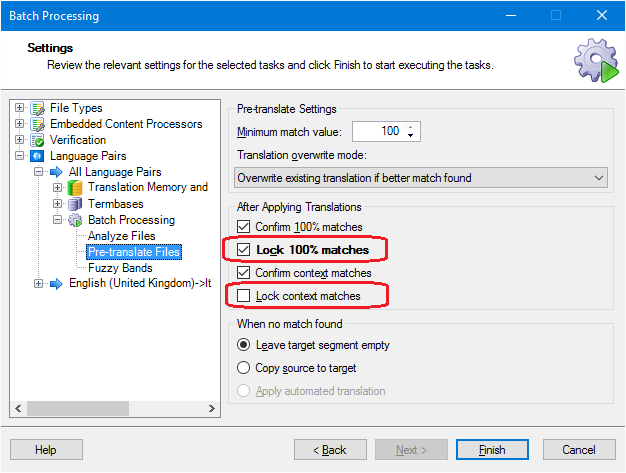Click the tree's horizontal scrollbar right arrow

[x=212, y=408]
